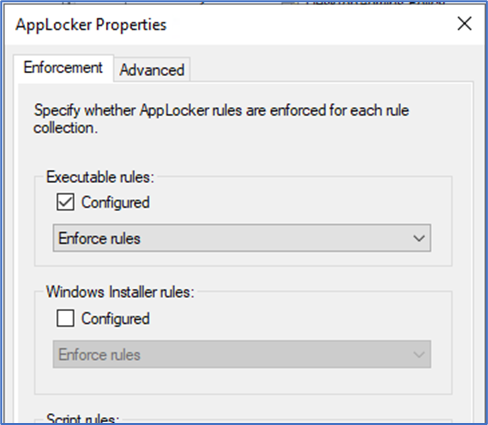Click the greyed 'Enforce rules' text for Windows Installer
This screenshot has height=425, width=488.
[99, 355]
